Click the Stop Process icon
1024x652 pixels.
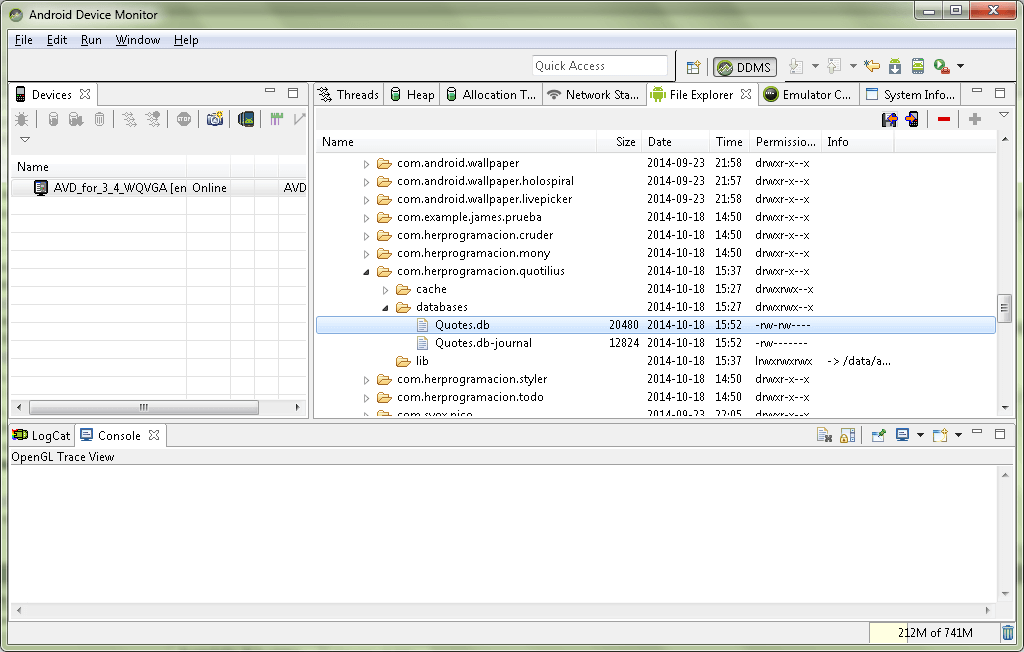coord(184,120)
